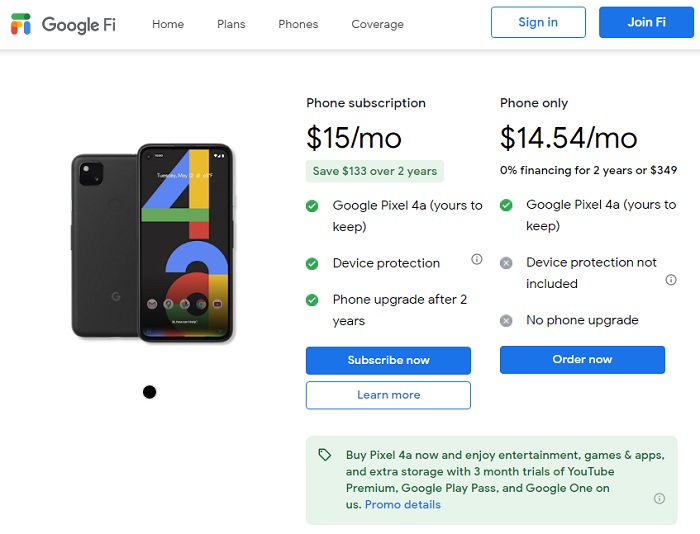This screenshot has width=700, height=534.
Task: Click the Order now button
Action: [582, 359]
